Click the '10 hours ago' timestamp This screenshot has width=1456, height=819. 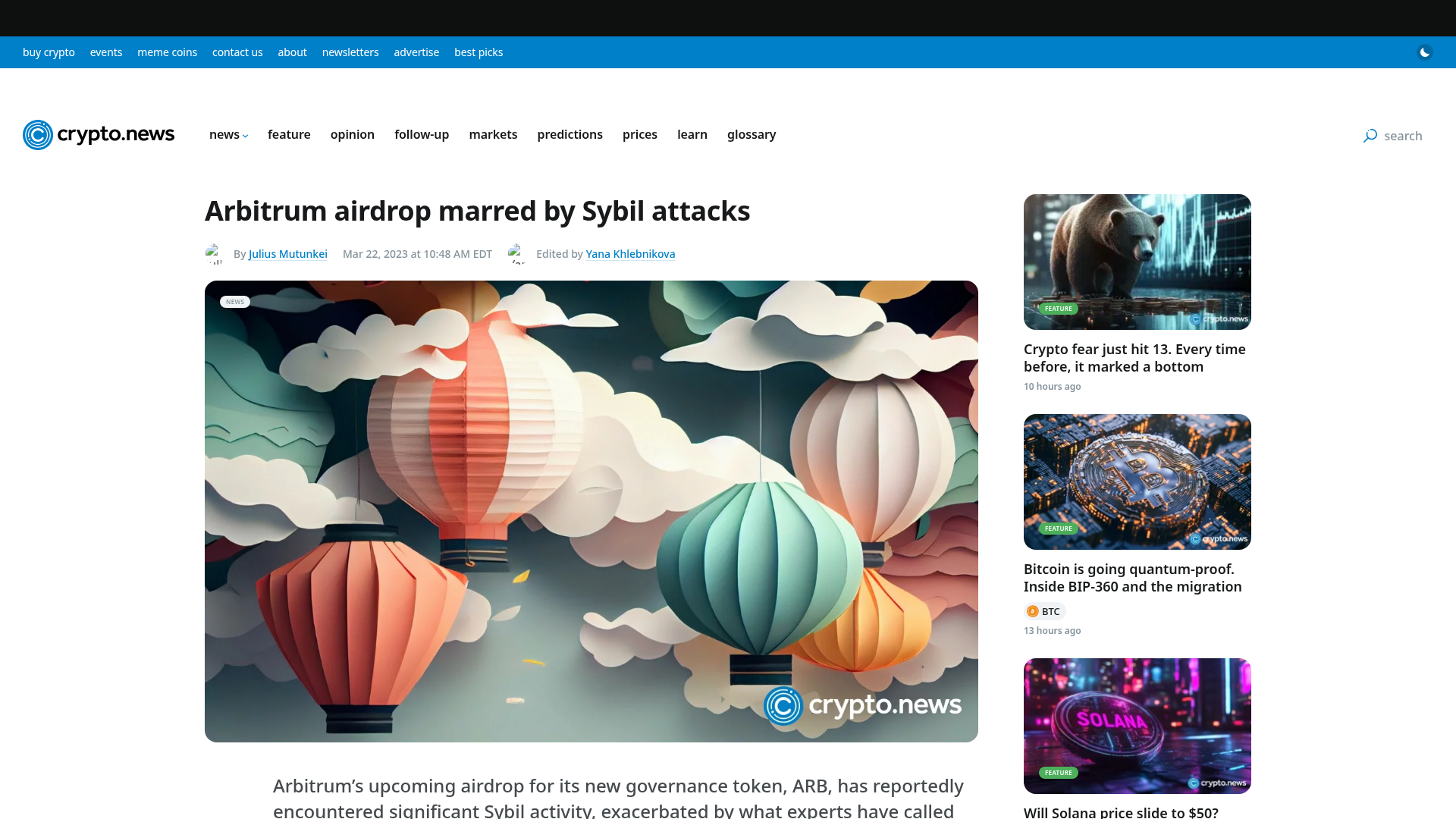click(x=1052, y=387)
